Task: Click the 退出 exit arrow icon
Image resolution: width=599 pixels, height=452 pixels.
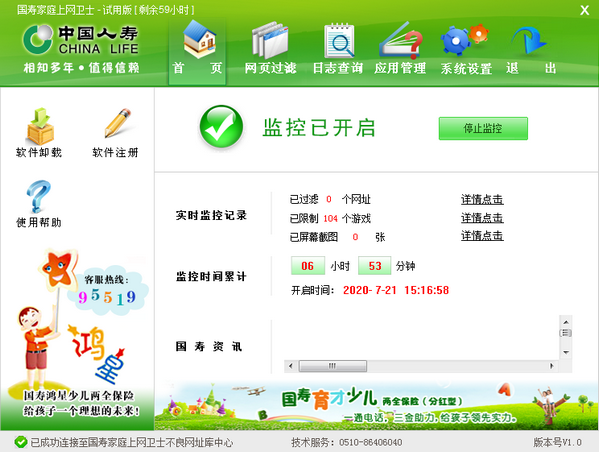Action: coord(529,40)
